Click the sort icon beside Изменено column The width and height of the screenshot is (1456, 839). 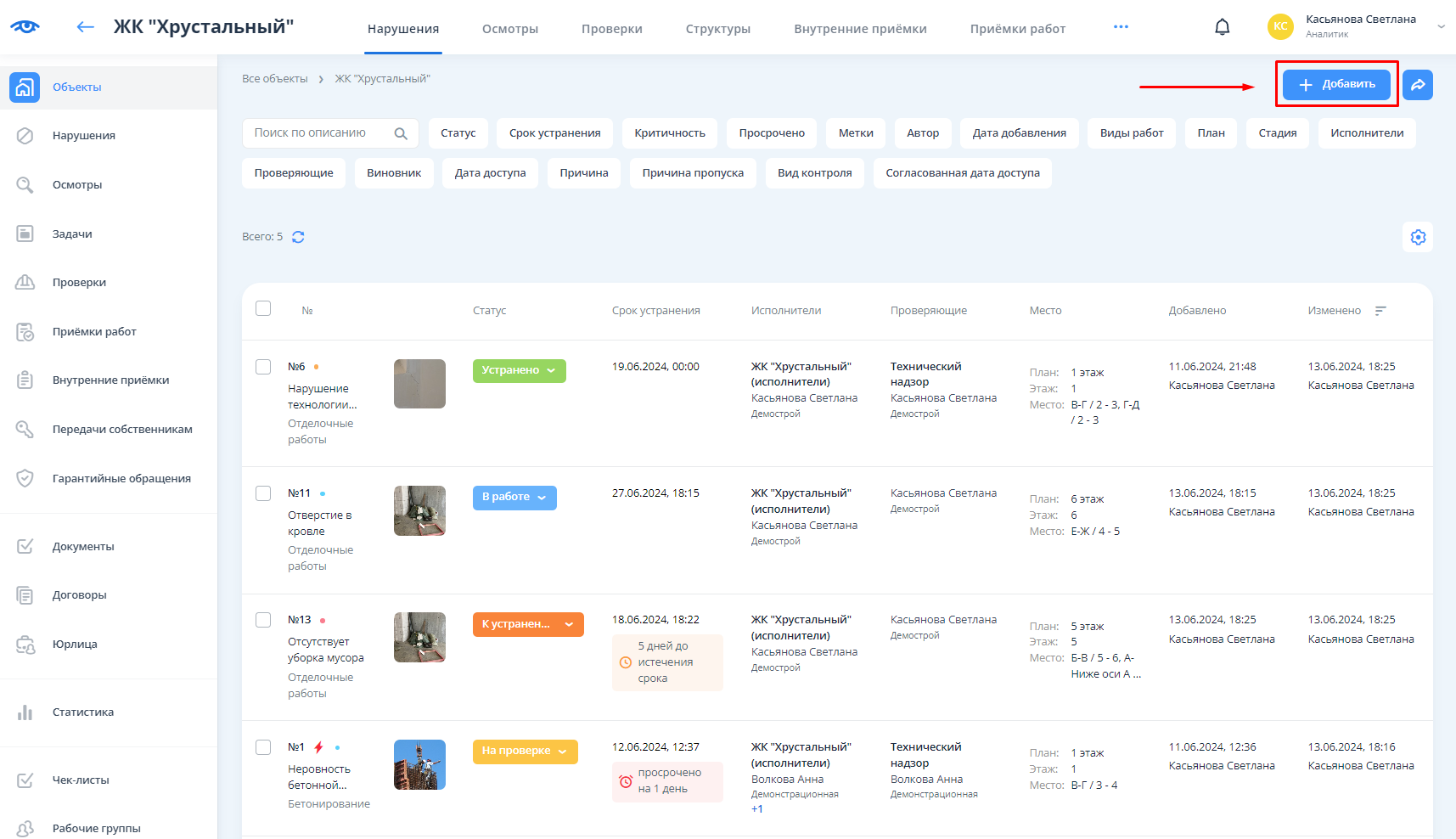1380,311
